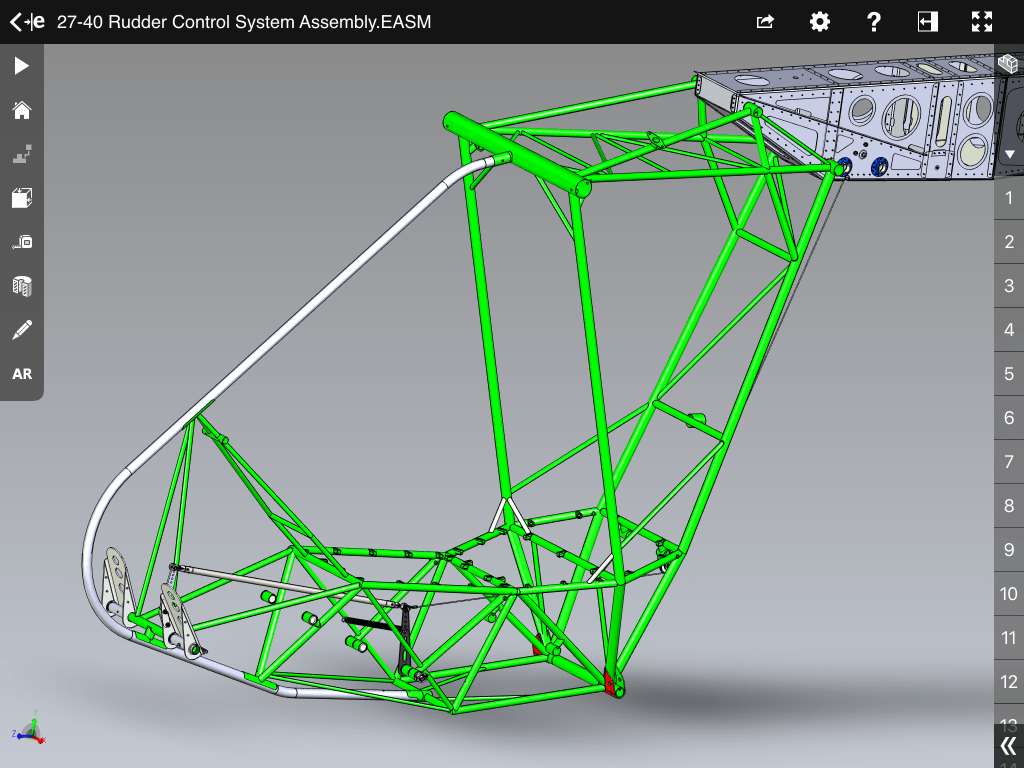Select view 8 in the right panel
The image size is (1024, 768).
click(x=1009, y=505)
